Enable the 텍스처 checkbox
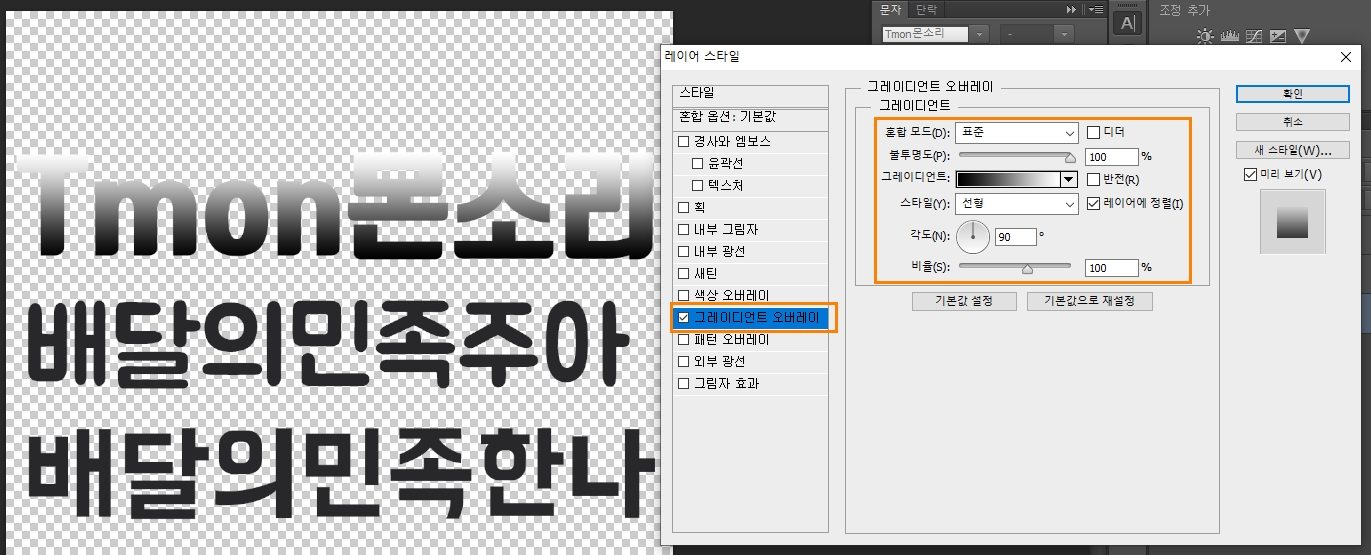The height and width of the screenshot is (555, 1371). coord(699,186)
